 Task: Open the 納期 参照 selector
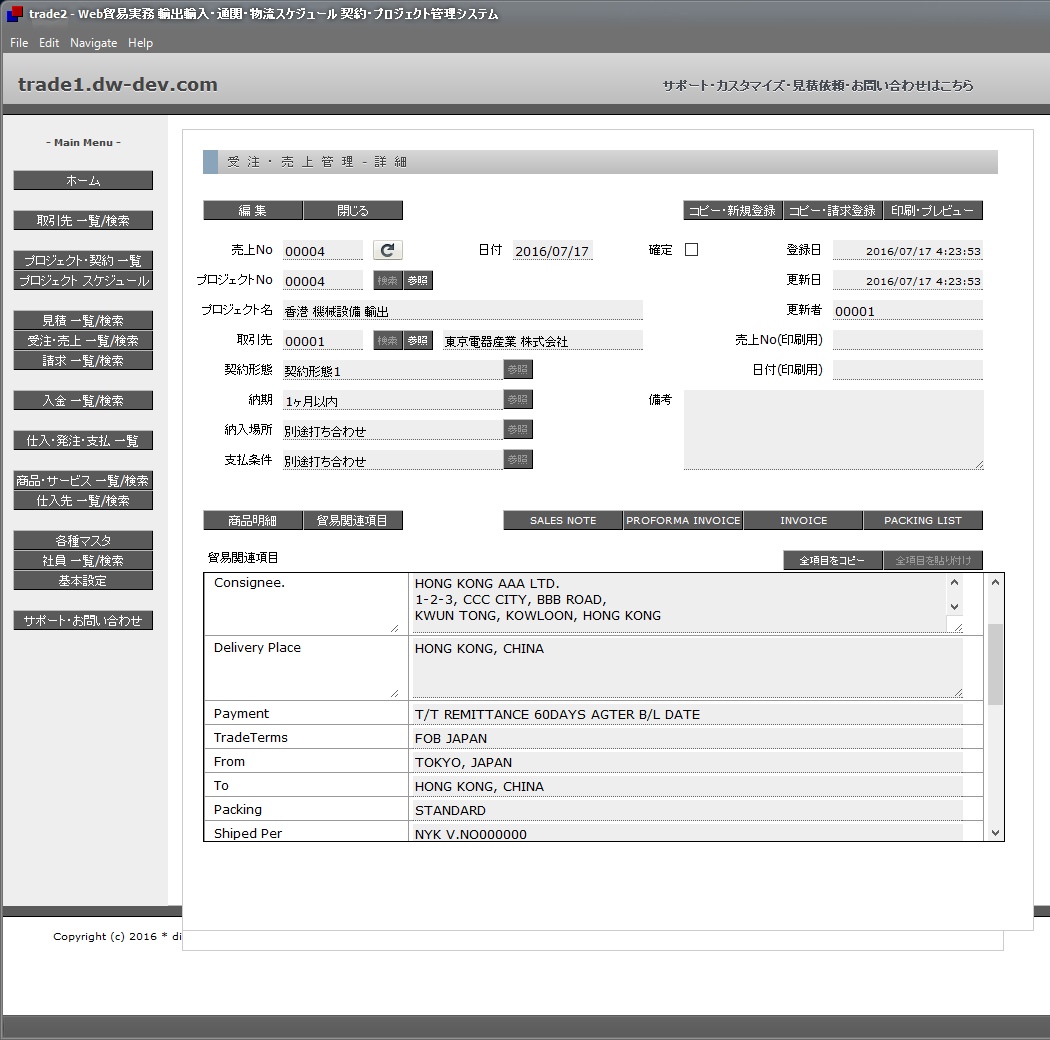(x=517, y=400)
